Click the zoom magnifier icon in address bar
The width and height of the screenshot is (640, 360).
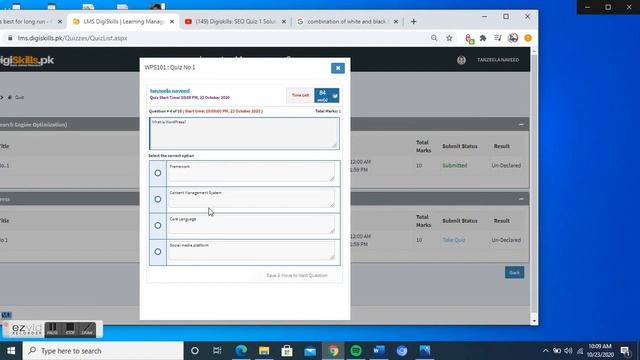click(x=434, y=38)
